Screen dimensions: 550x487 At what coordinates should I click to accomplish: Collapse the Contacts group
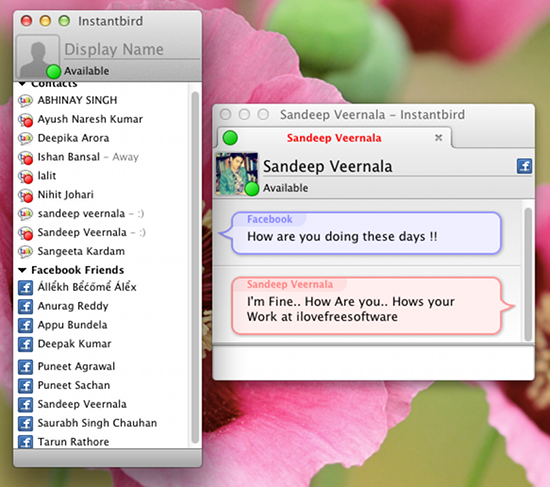(x=22, y=84)
